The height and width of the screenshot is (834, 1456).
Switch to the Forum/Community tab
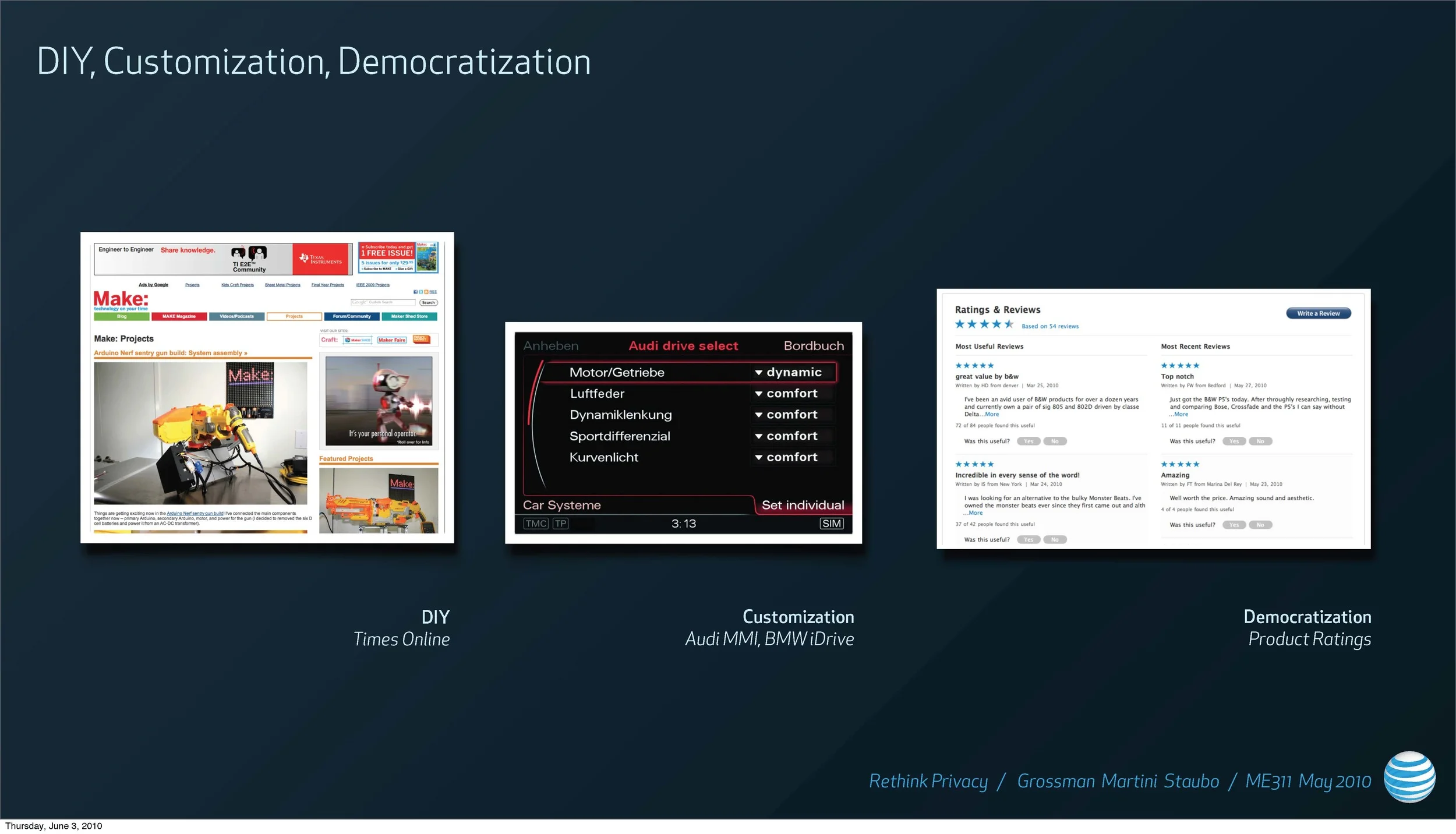pos(352,316)
